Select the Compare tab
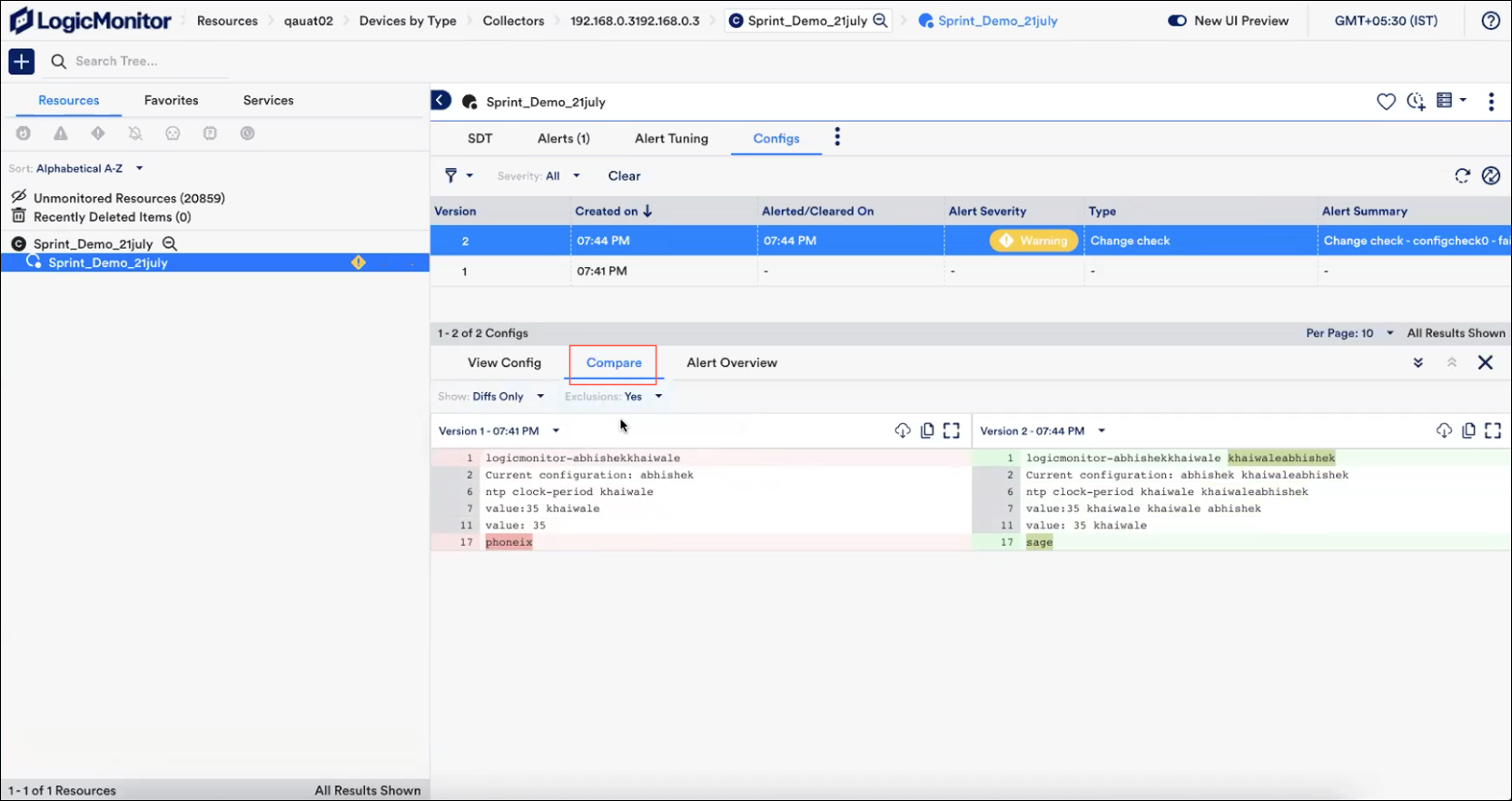The image size is (1512, 801). (614, 362)
